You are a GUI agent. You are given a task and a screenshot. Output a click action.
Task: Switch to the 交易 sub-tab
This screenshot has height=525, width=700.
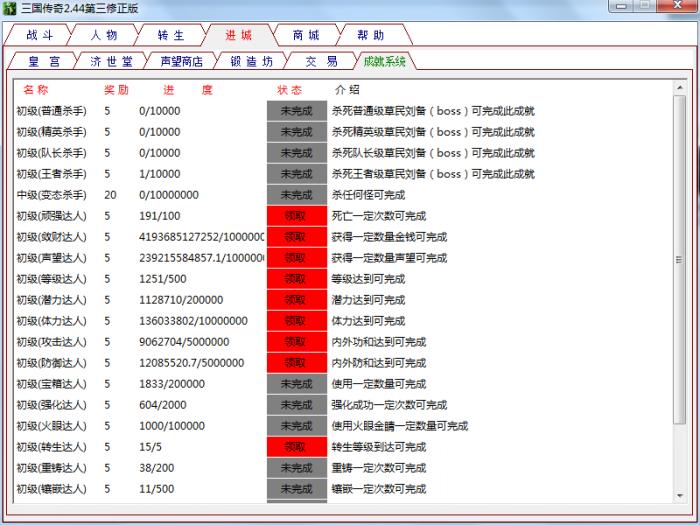321,61
